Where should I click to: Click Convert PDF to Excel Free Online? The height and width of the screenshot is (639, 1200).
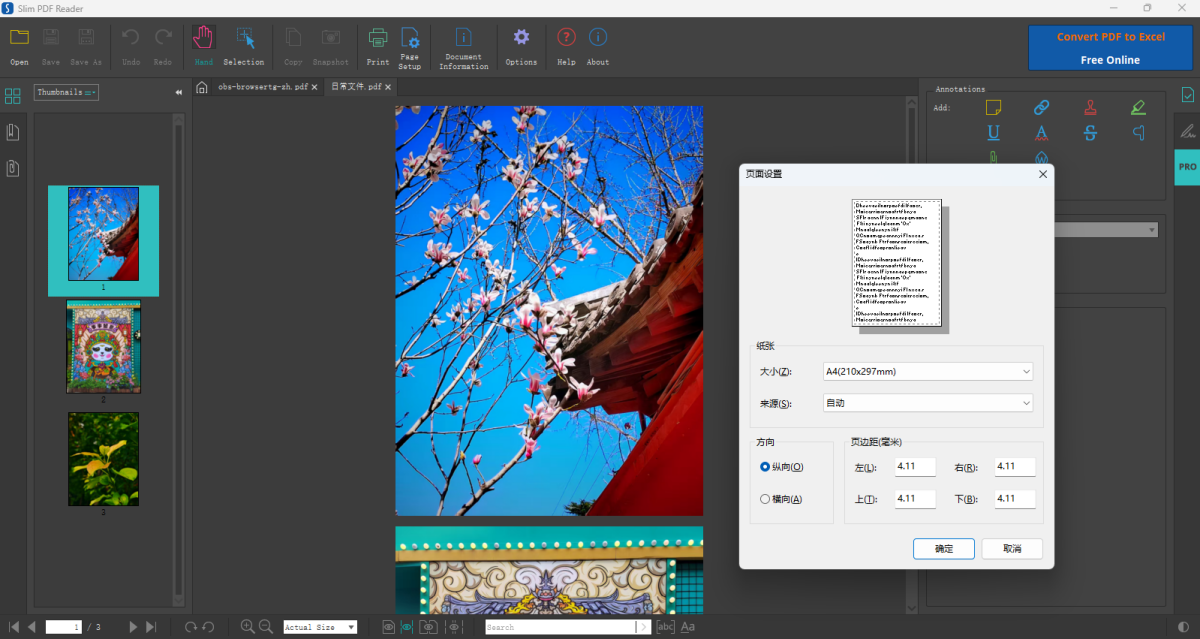pos(1110,47)
